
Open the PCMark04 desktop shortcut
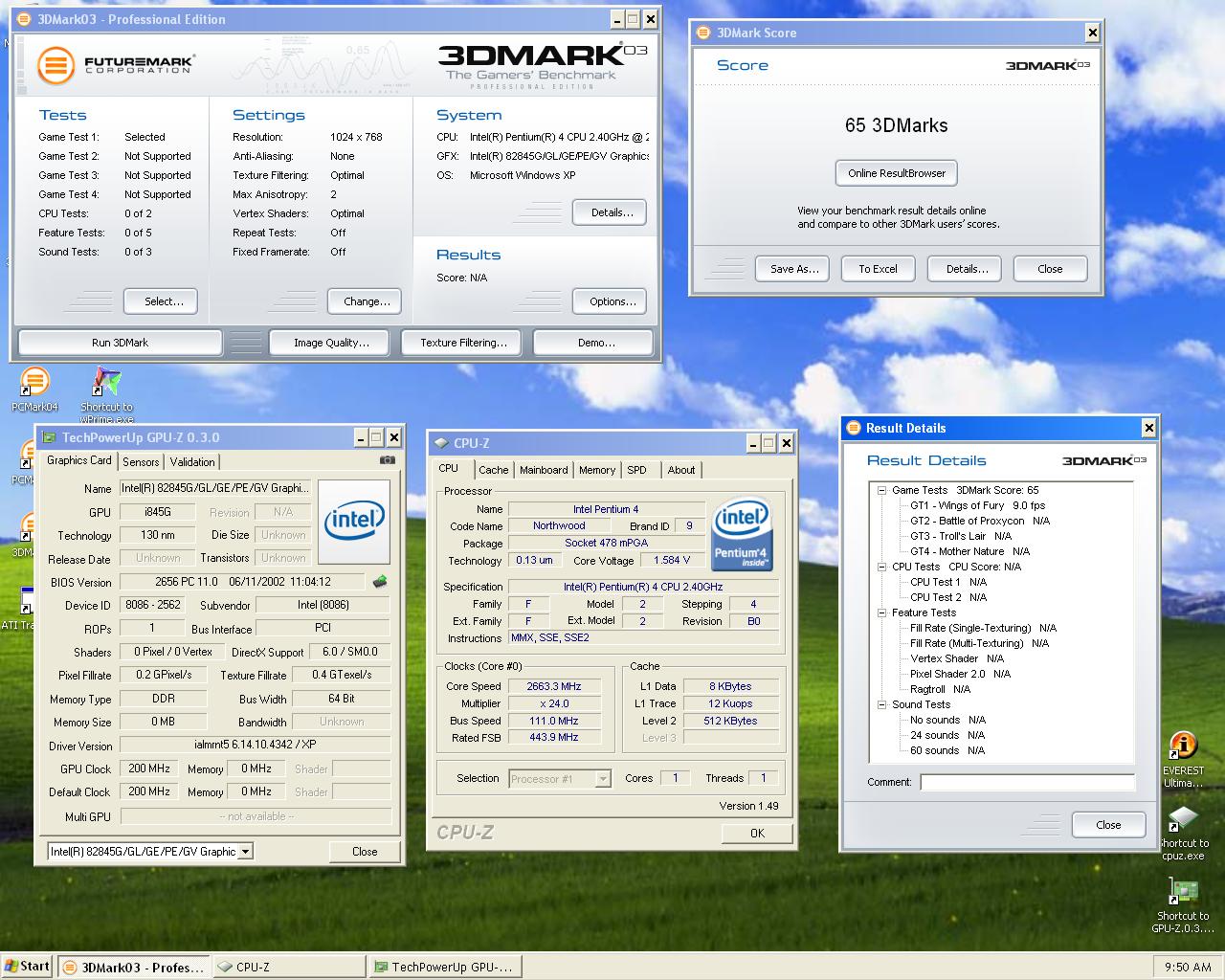coord(34,388)
